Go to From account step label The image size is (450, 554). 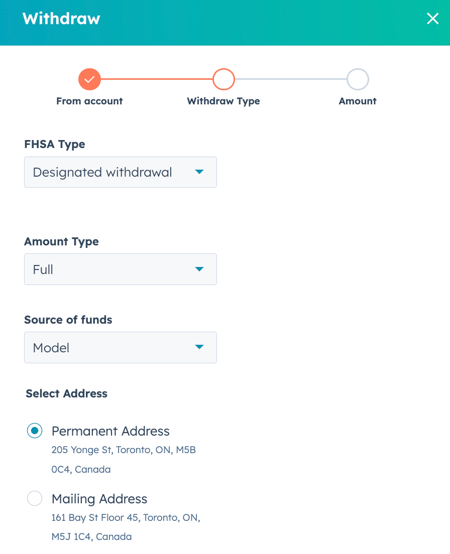89,101
